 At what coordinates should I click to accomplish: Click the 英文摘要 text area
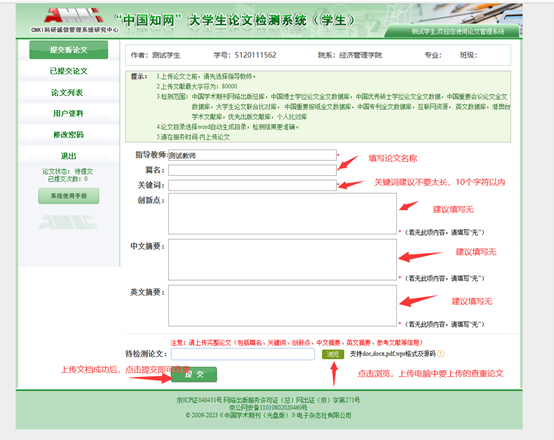282,306
